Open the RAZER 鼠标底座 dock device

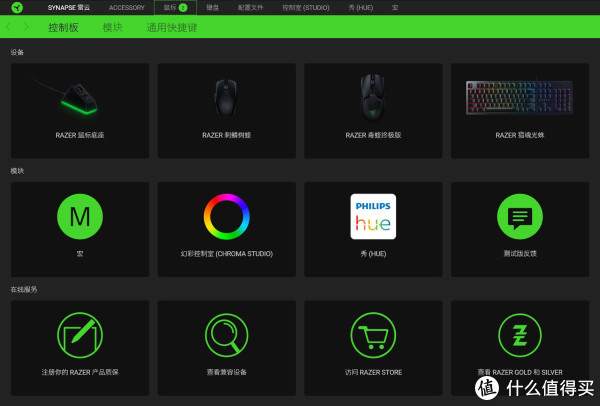(80, 111)
